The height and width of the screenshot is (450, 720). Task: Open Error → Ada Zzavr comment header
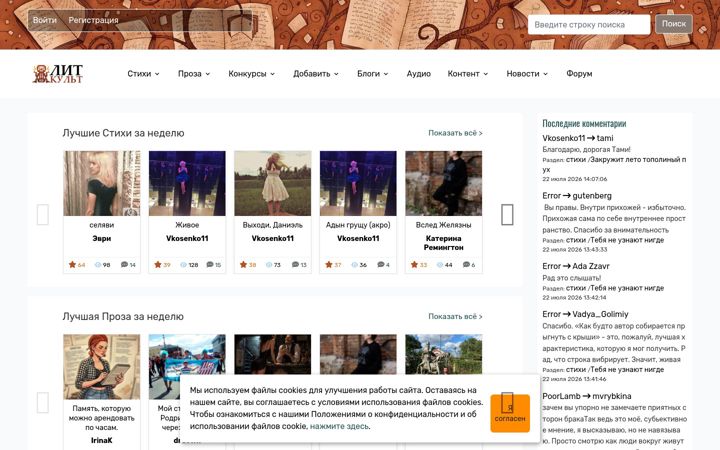coord(576,266)
